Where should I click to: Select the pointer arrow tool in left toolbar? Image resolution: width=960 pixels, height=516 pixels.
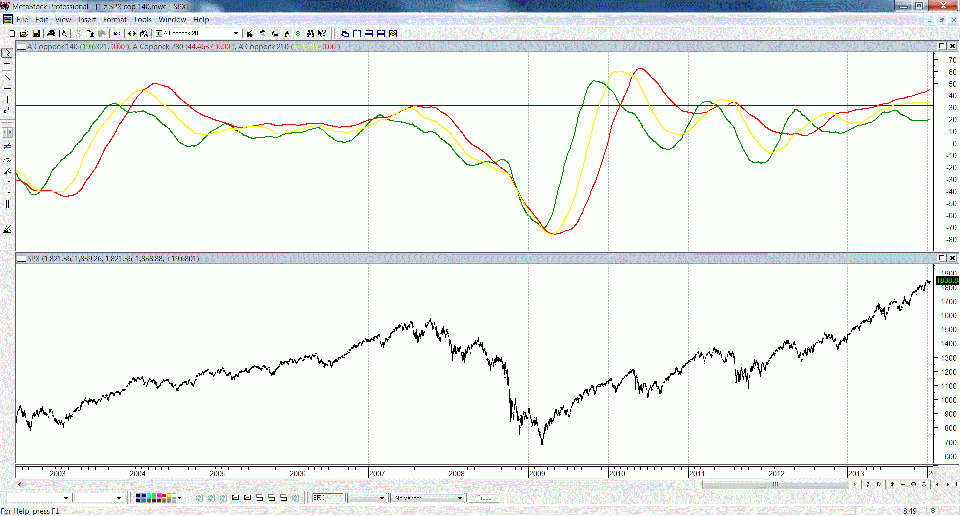point(7,51)
